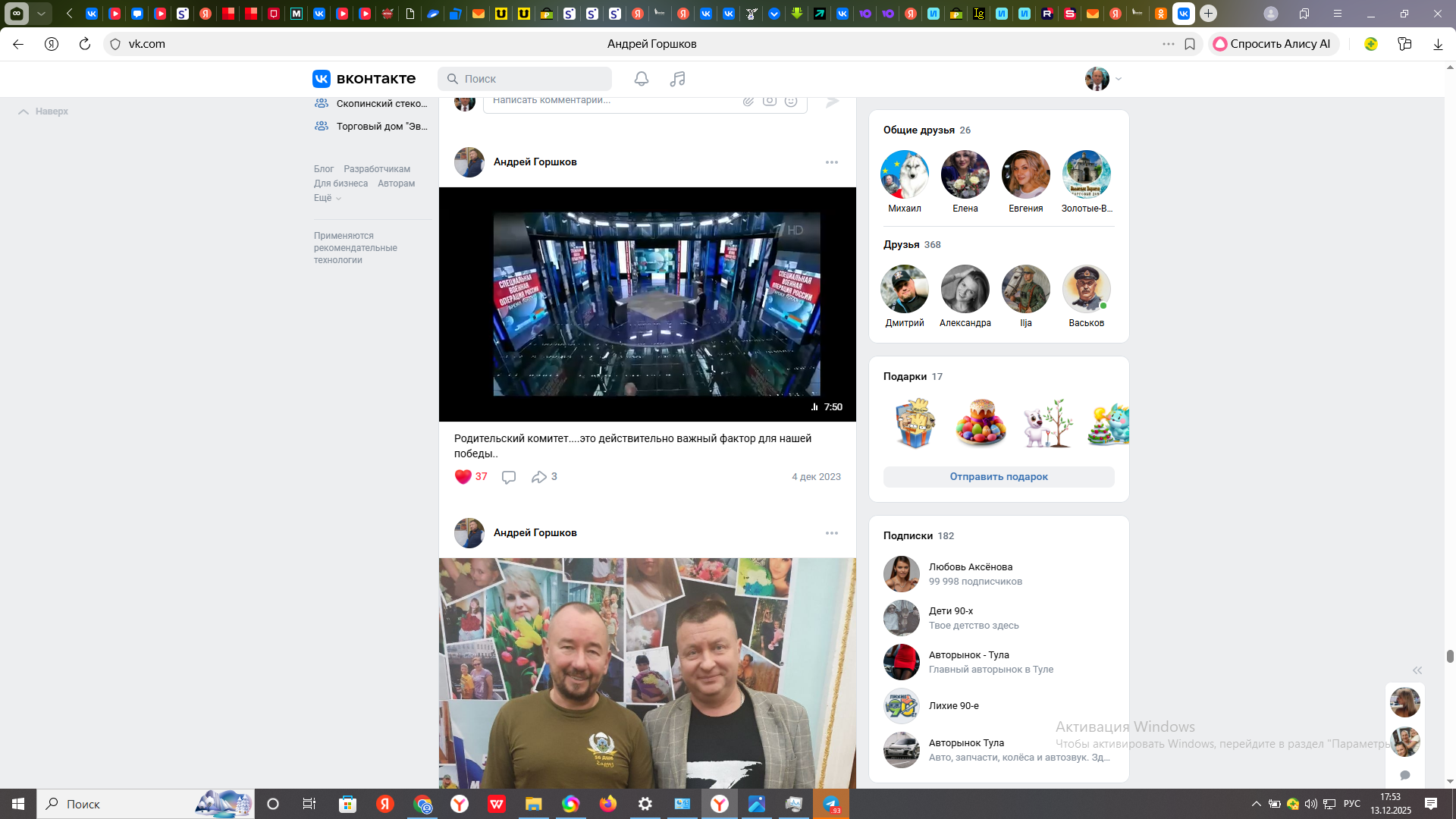
Task: Bookmark this page in address bar
Action: 1190,44
